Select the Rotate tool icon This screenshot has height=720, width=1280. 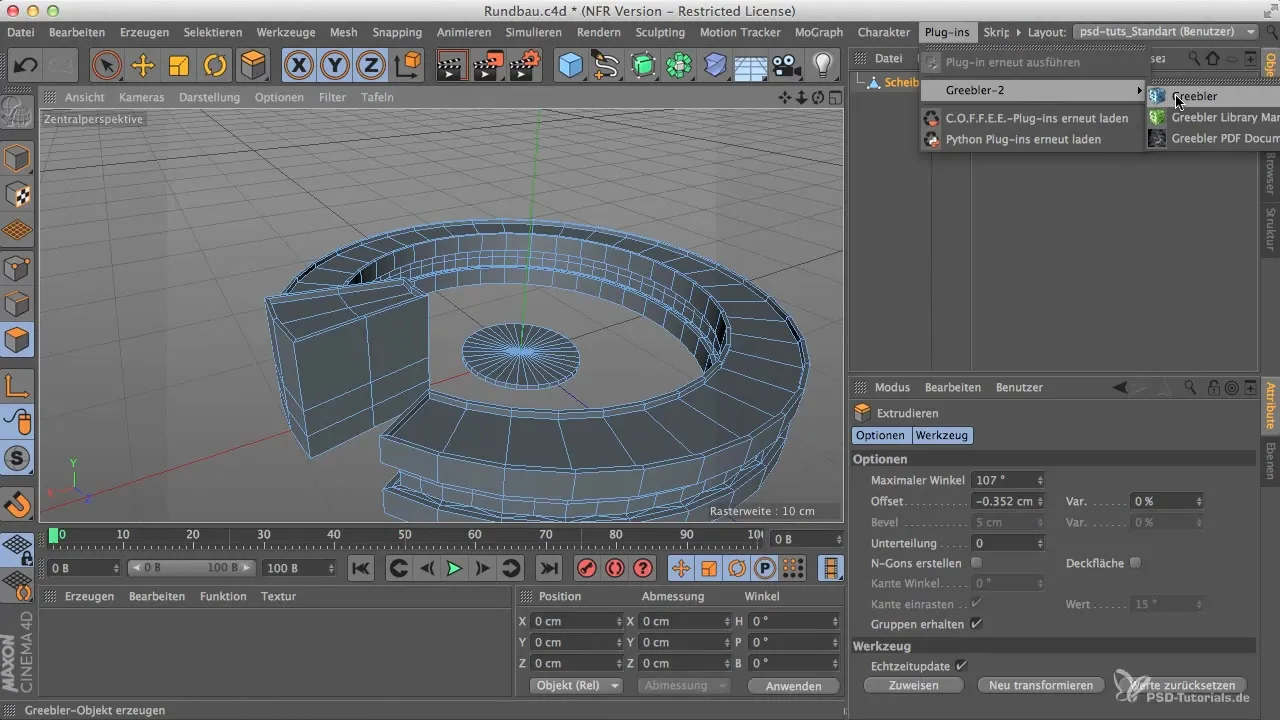tap(215, 66)
